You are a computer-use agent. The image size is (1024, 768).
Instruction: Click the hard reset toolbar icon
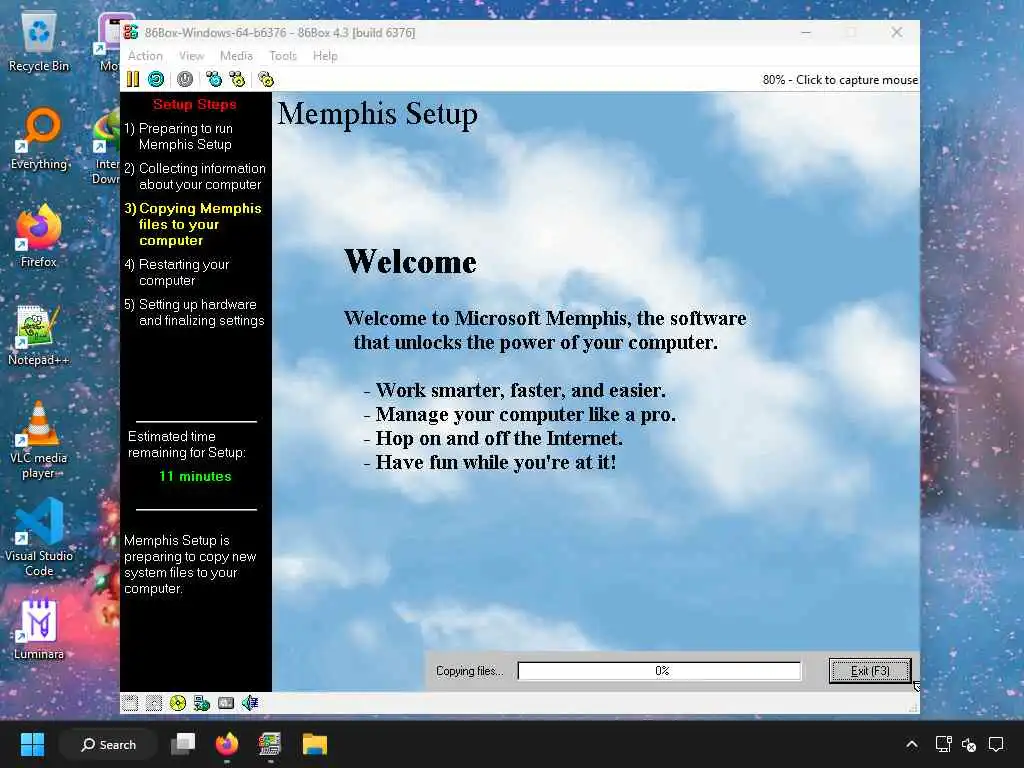pos(156,79)
